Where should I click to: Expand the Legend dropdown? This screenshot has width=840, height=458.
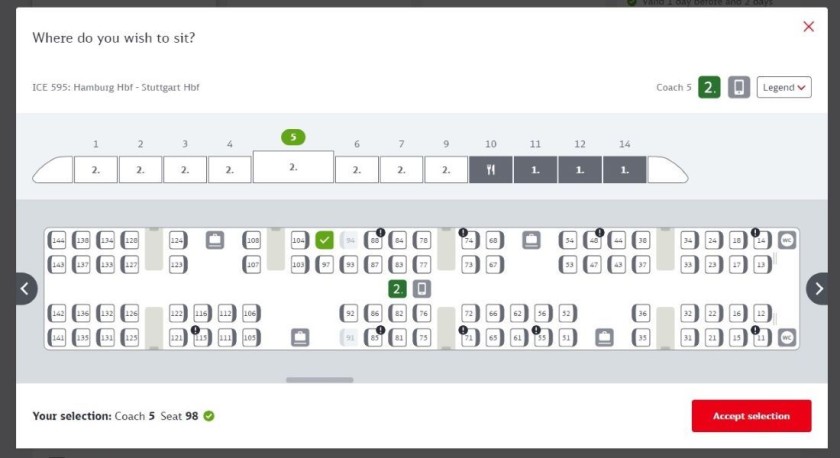(x=783, y=87)
